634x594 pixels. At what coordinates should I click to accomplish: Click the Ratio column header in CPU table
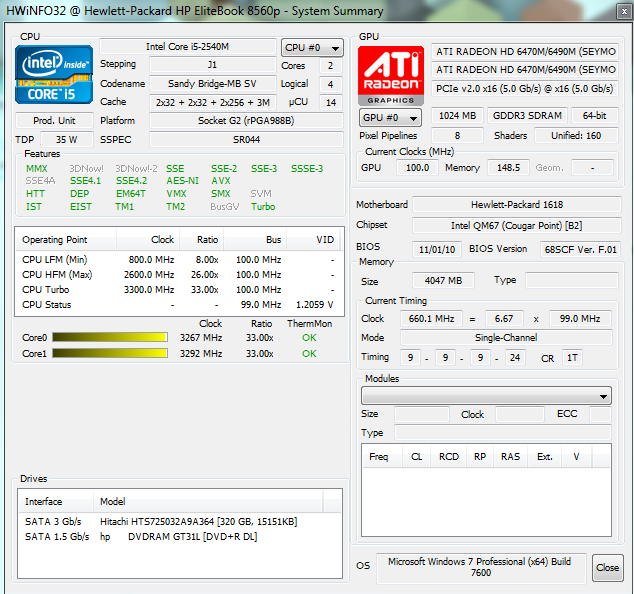202,240
